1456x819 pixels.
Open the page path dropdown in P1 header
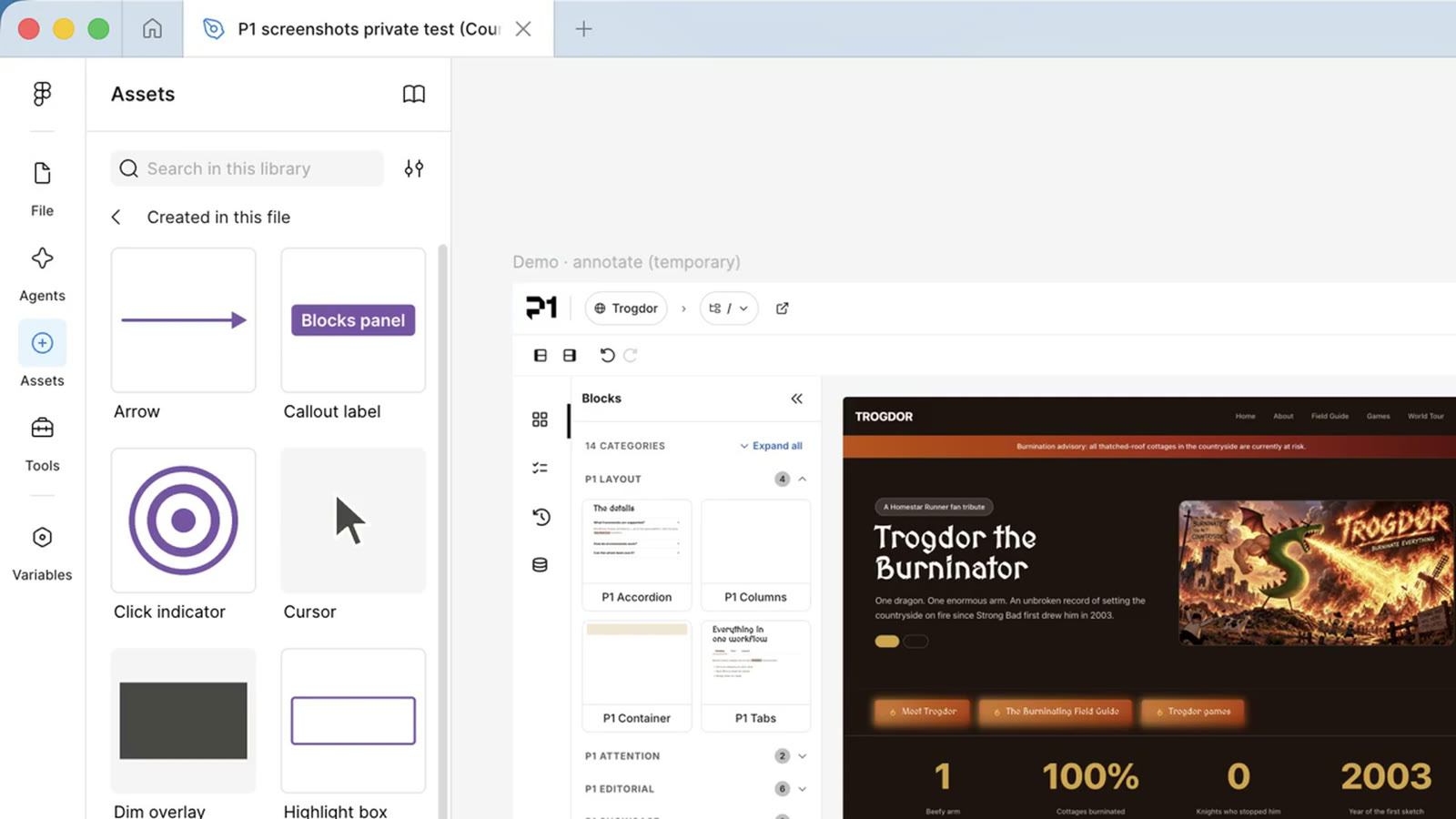[729, 308]
